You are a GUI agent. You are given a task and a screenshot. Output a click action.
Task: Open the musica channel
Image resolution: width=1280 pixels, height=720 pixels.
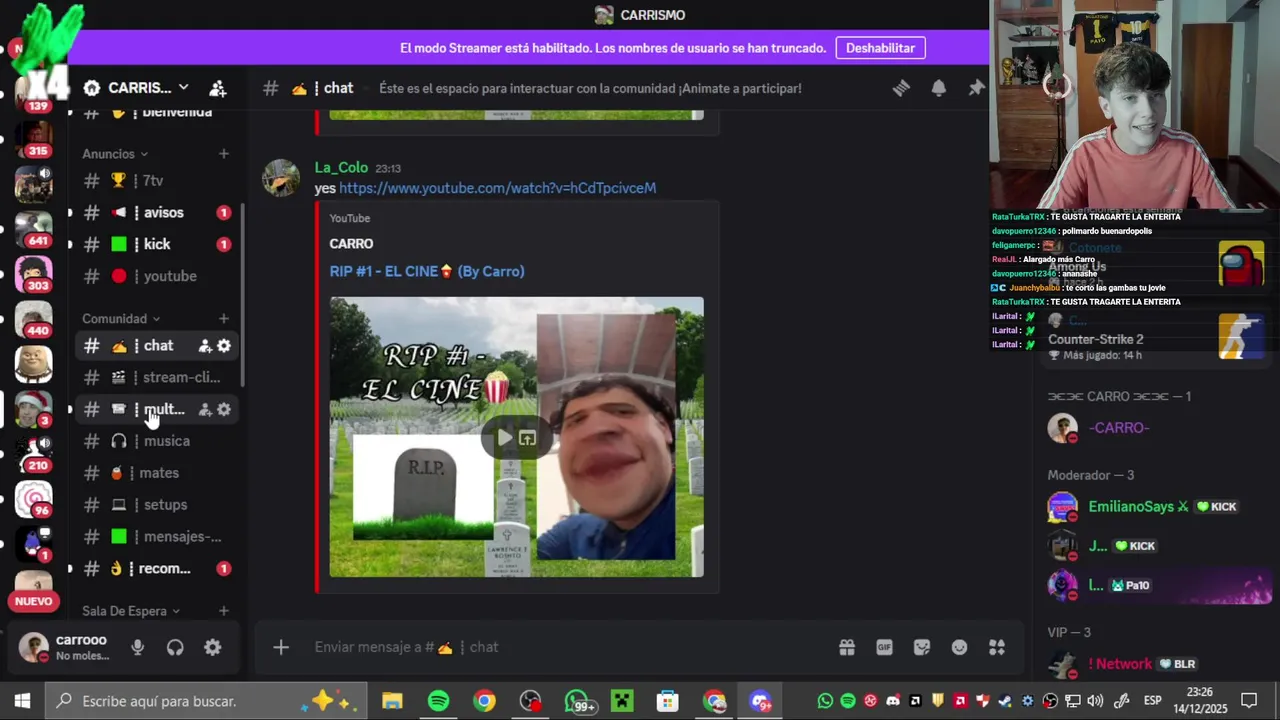coord(157,441)
